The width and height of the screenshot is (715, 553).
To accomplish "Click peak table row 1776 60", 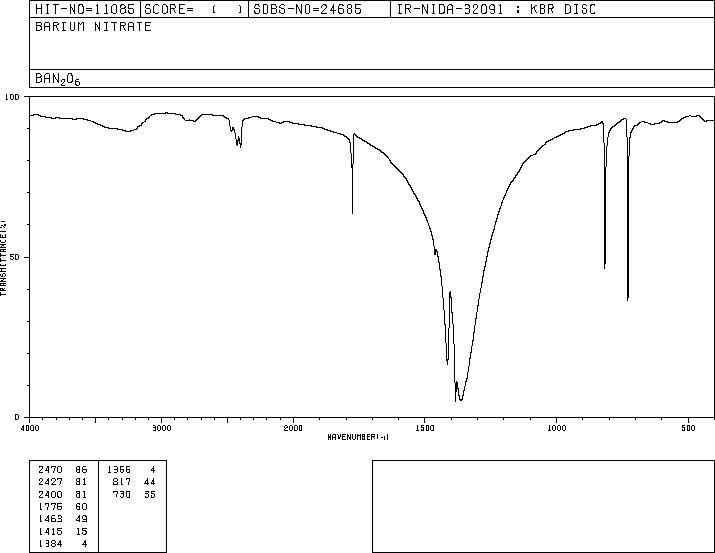I will click(x=63, y=507).
